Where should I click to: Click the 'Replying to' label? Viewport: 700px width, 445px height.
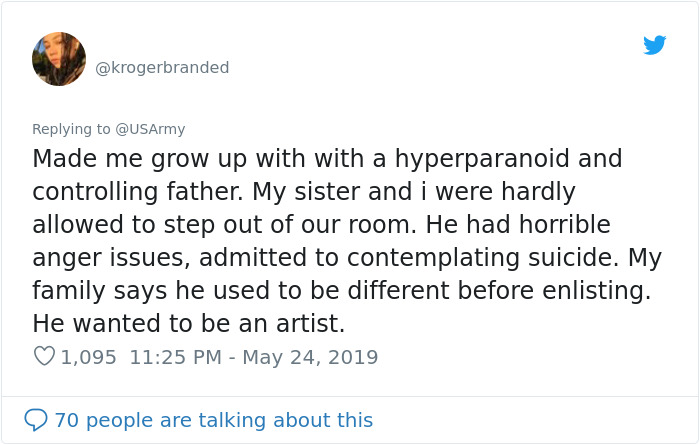(72, 129)
